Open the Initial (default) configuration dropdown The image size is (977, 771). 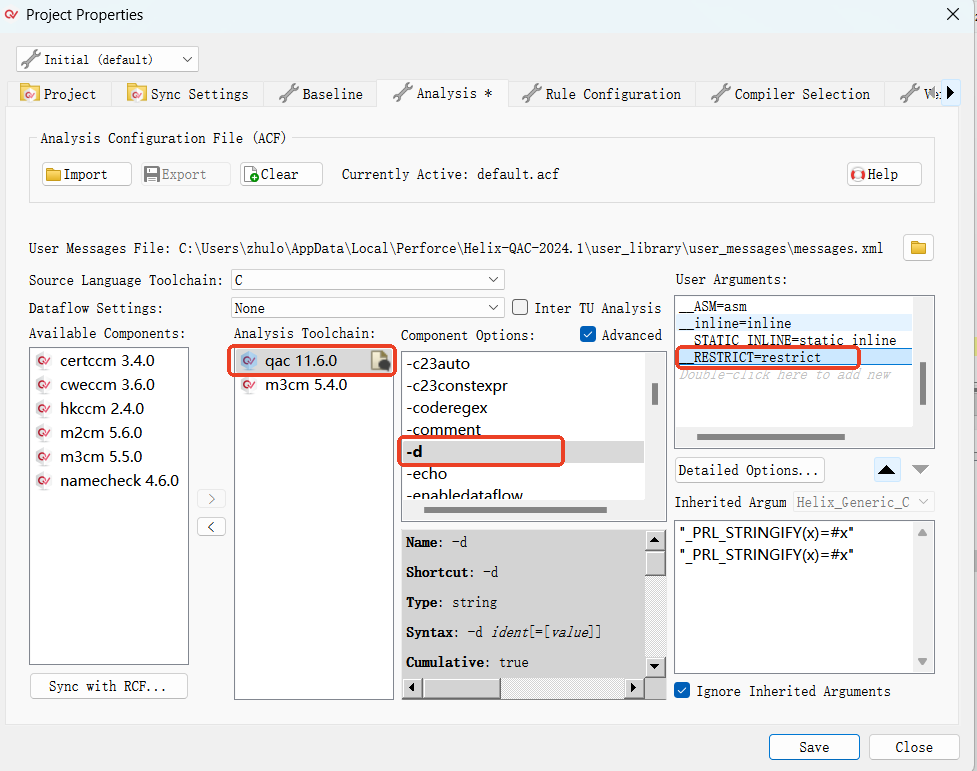[107, 59]
